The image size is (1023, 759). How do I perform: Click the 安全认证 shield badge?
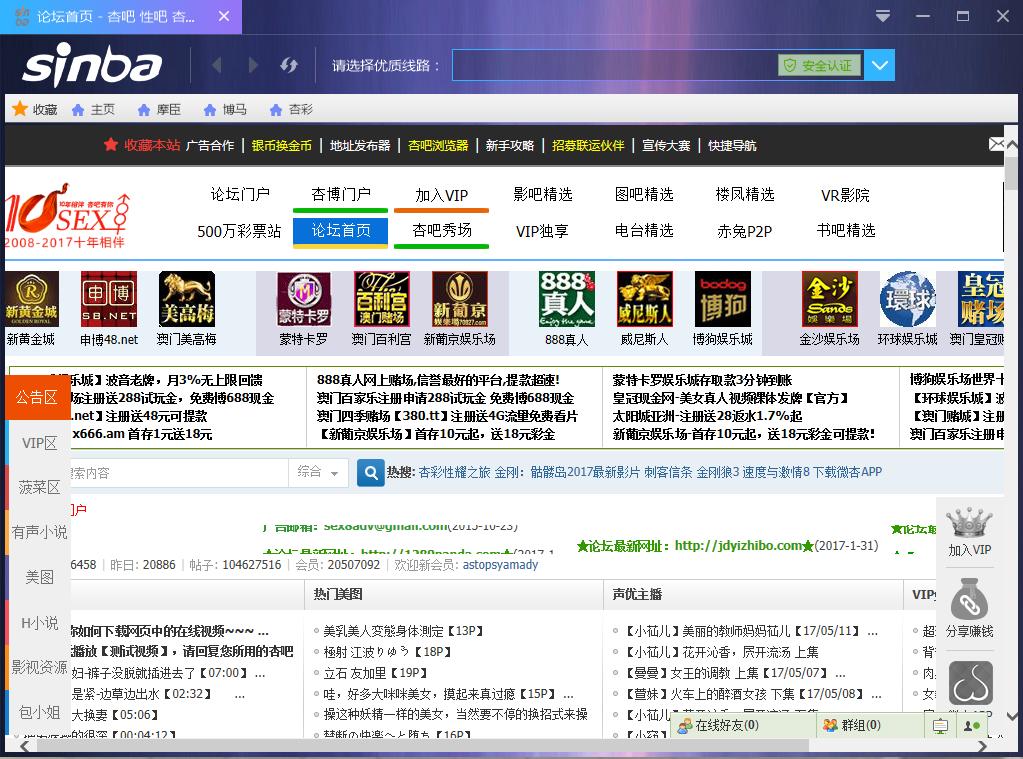[819, 65]
